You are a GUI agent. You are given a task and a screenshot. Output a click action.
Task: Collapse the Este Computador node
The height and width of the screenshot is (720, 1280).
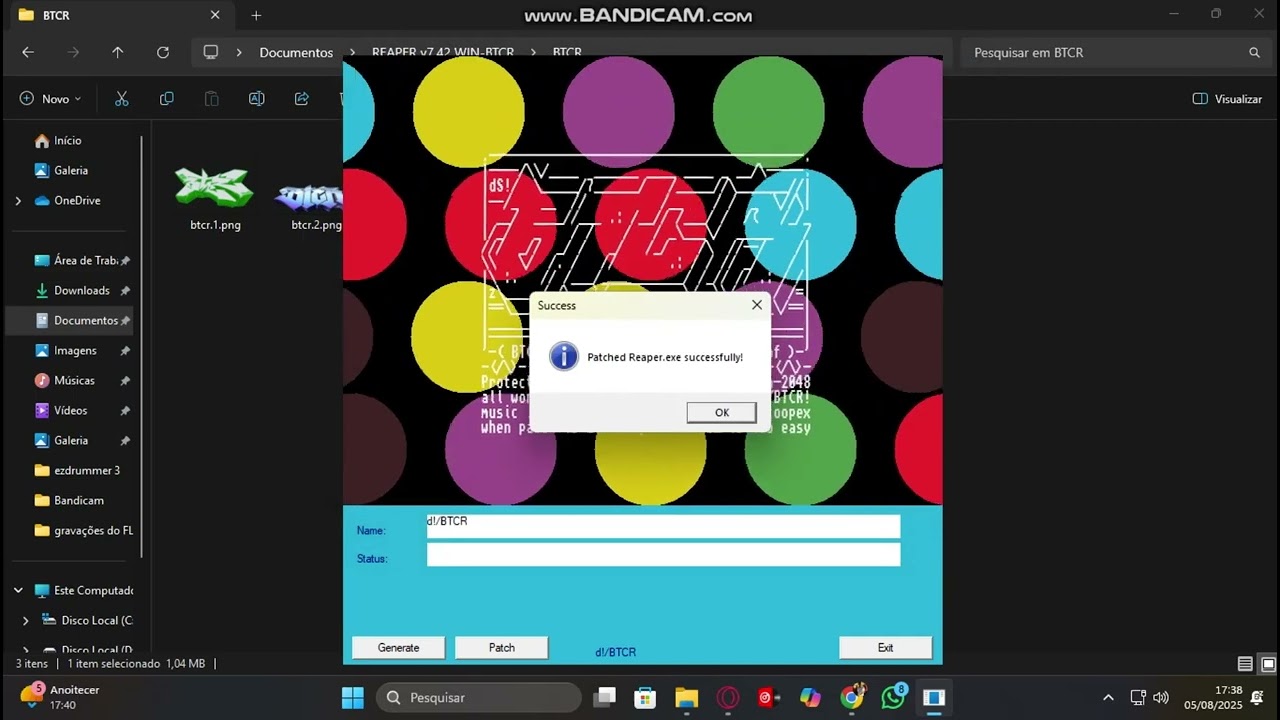18,590
